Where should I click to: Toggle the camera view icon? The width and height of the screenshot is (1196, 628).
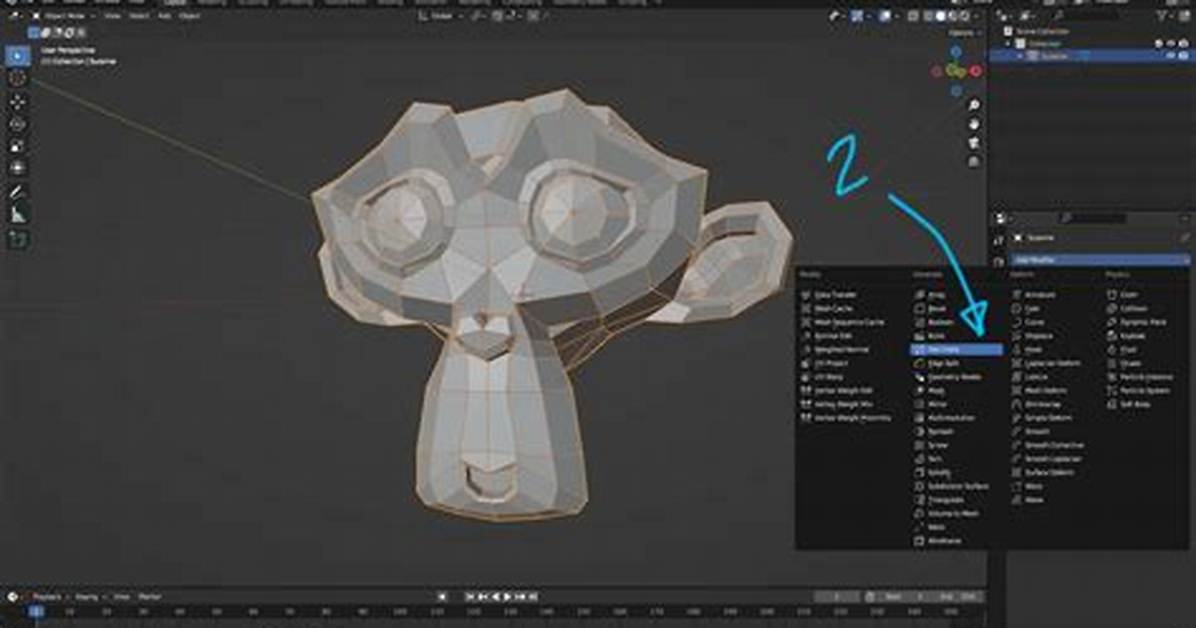pyautogui.click(x=974, y=143)
